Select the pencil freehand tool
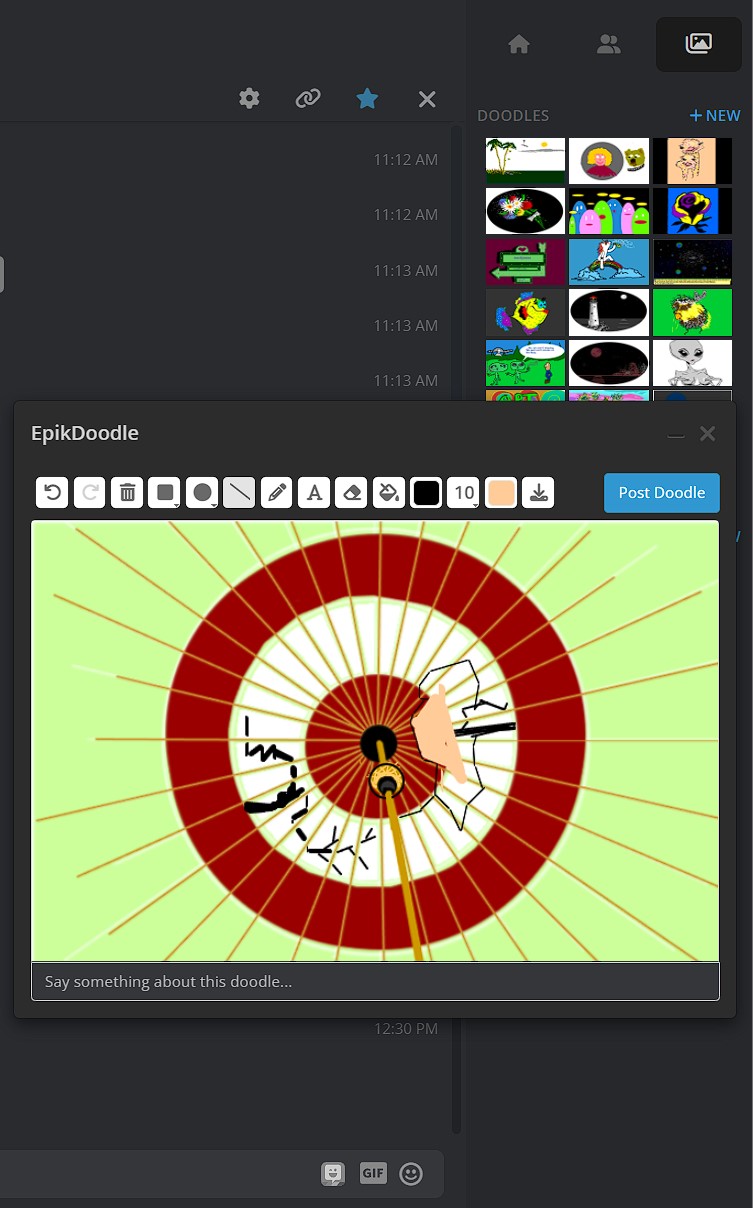The height and width of the screenshot is (1208, 753). pos(277,492)
